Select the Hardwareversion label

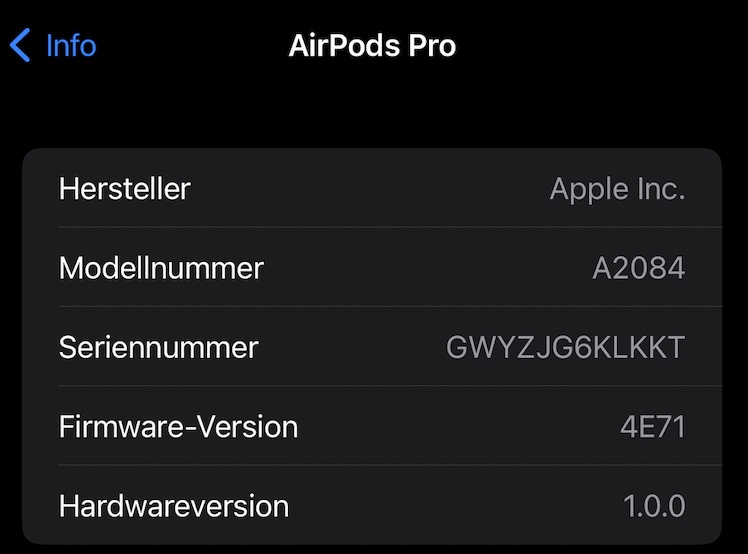click(174, 505)
